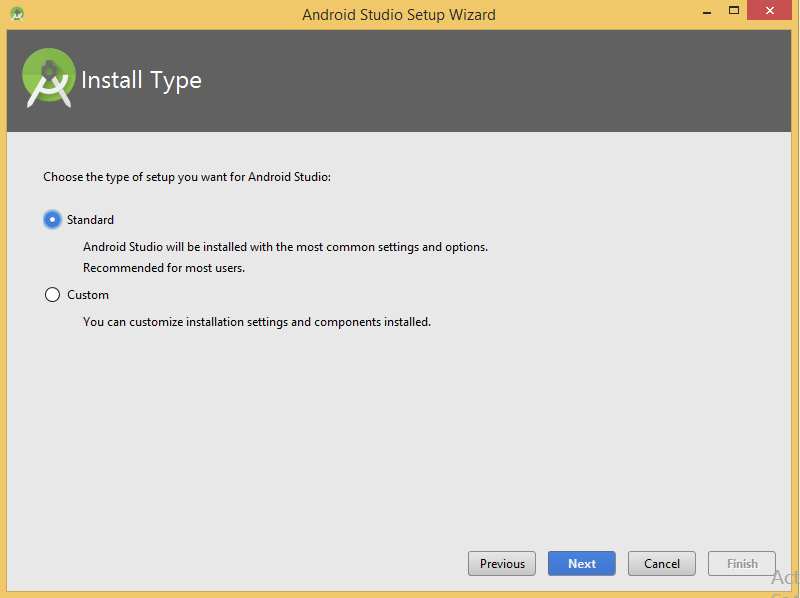The width and height of the screenshot is (800, 598).
Task: Click the "Recommended for most users." text
Action: click(x=164, y=268)
